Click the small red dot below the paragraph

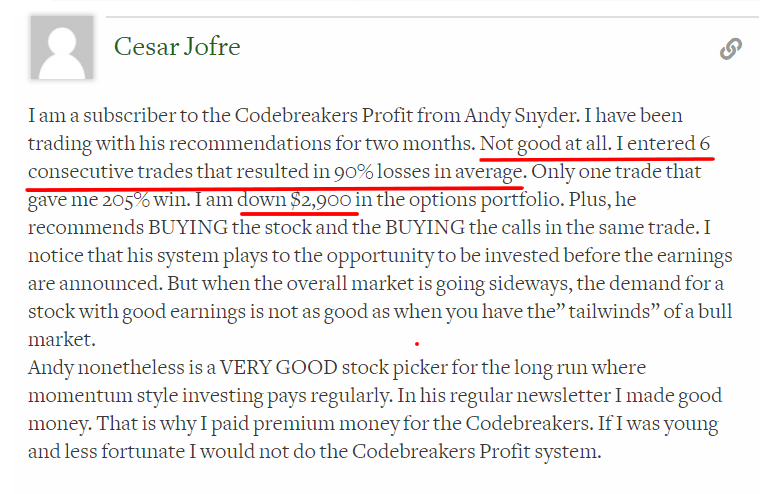[x=417, y=344]
